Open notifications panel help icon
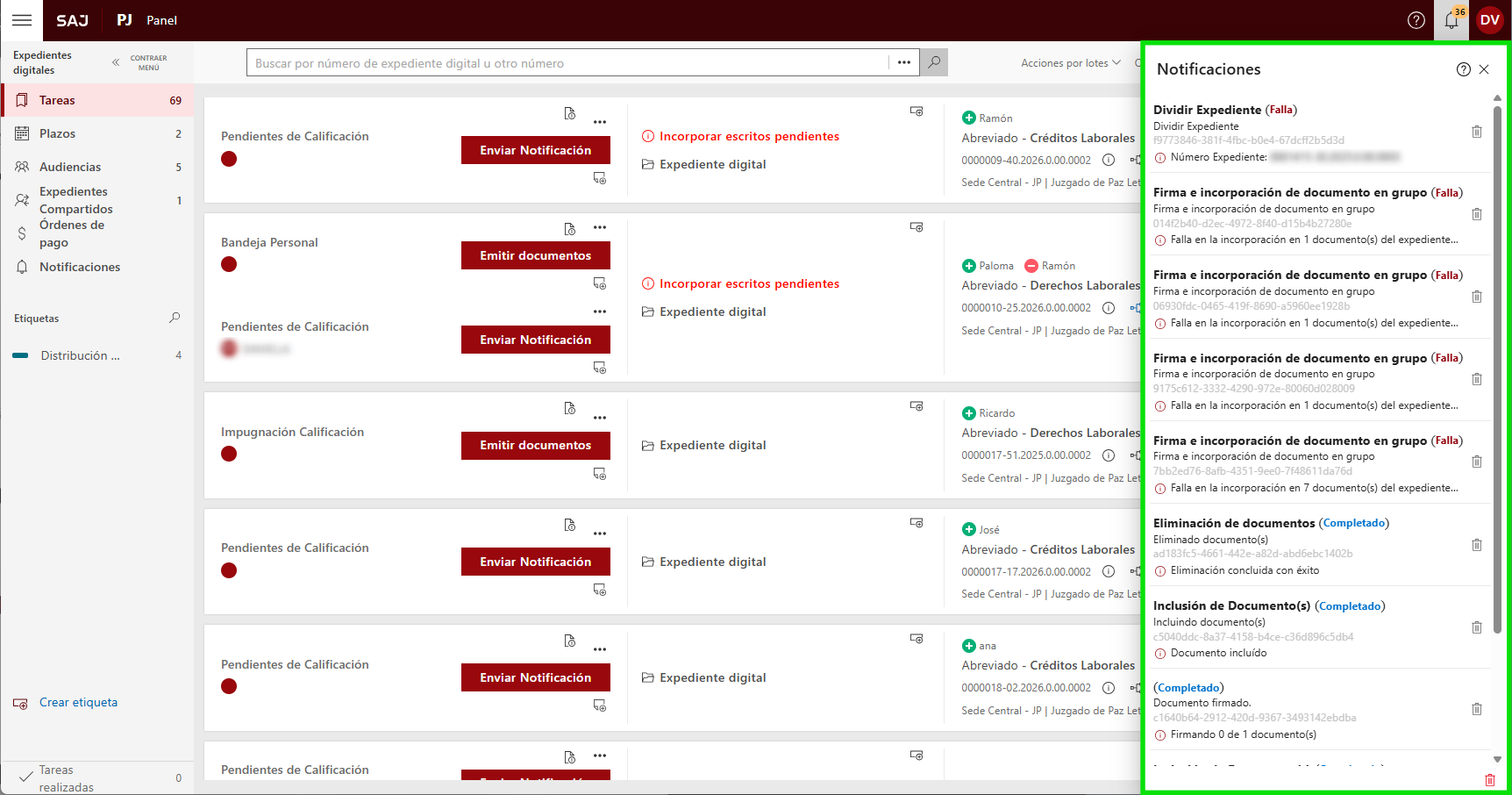1512x795 pixels. (x=1463, y=69)
